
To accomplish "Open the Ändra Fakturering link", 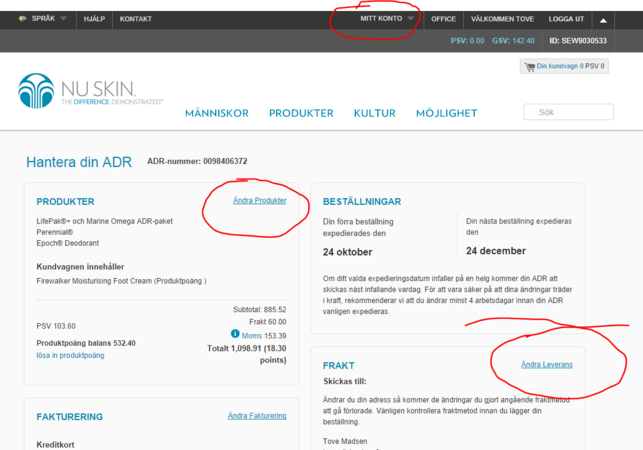I will (x=256, y=415).
